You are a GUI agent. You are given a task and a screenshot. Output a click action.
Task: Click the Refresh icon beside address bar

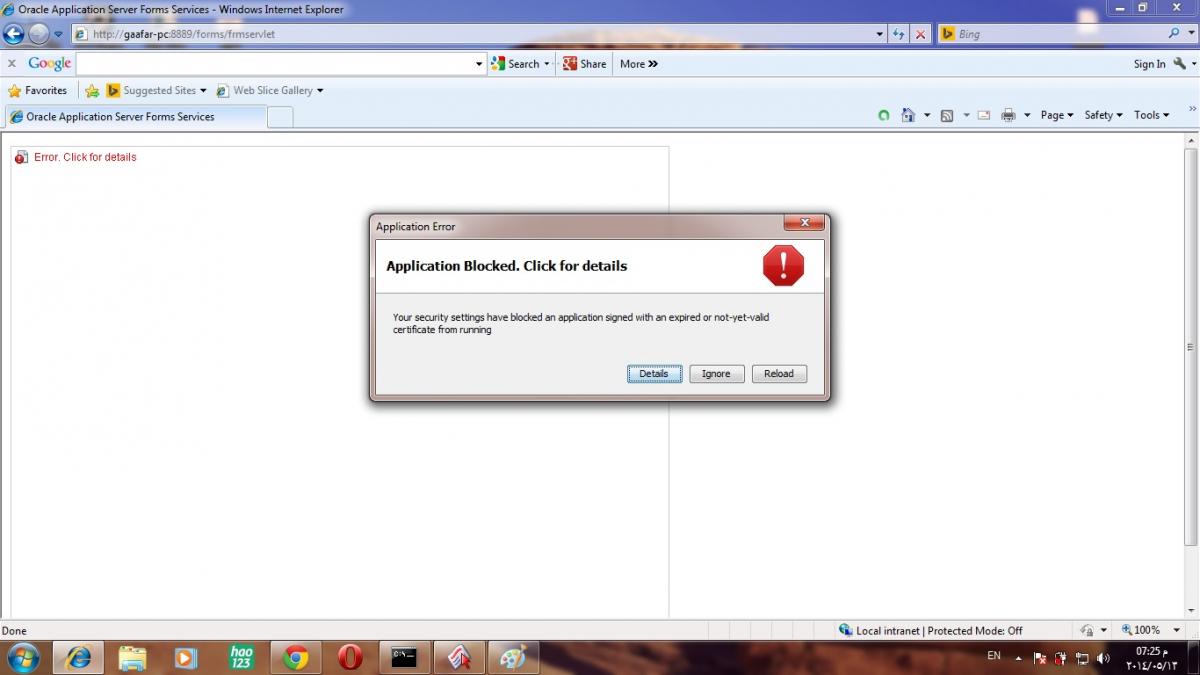[x=899, y=34]
